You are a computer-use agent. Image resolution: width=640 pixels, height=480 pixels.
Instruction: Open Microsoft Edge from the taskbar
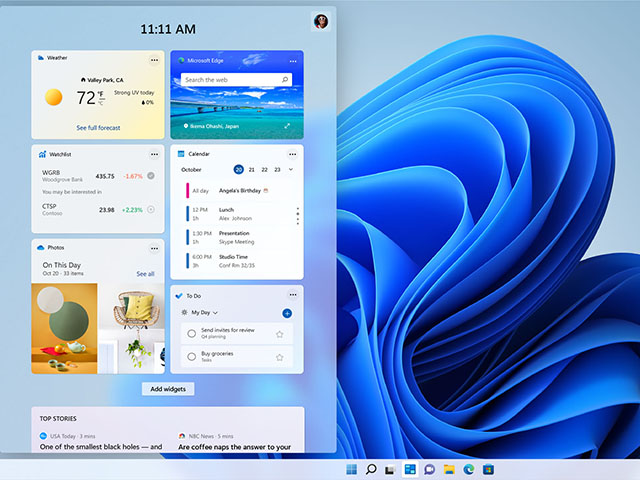pos(469,469)
